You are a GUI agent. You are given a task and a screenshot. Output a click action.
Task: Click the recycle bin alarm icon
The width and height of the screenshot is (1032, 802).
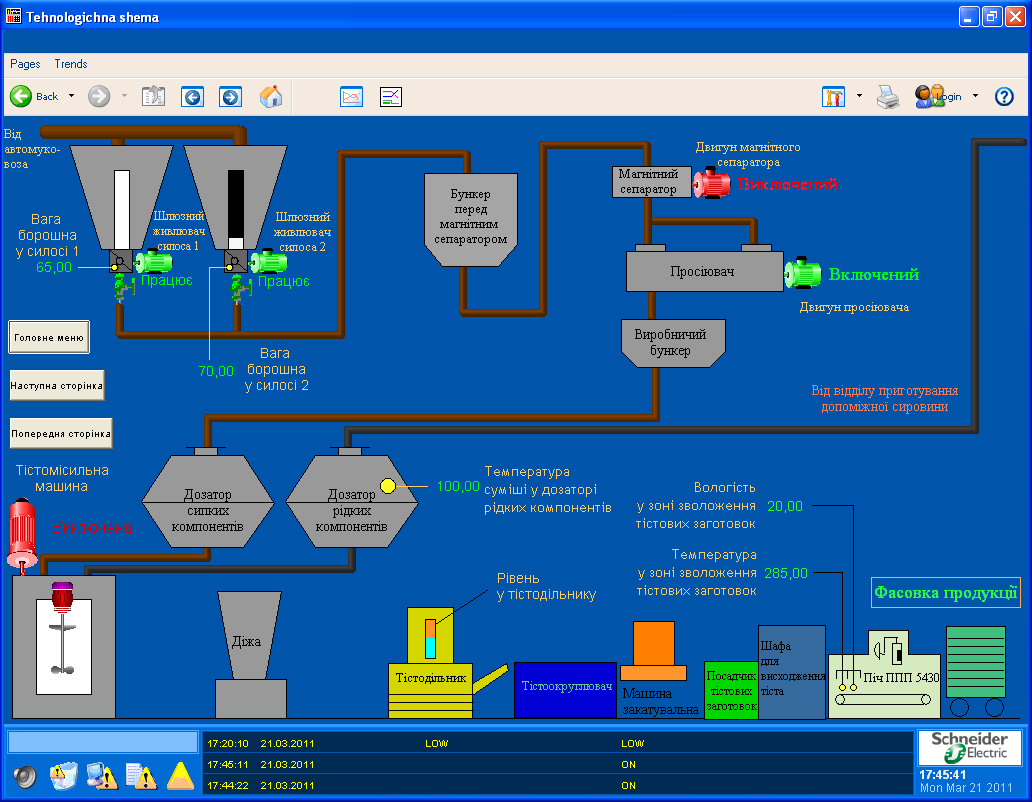click(64, 776)
